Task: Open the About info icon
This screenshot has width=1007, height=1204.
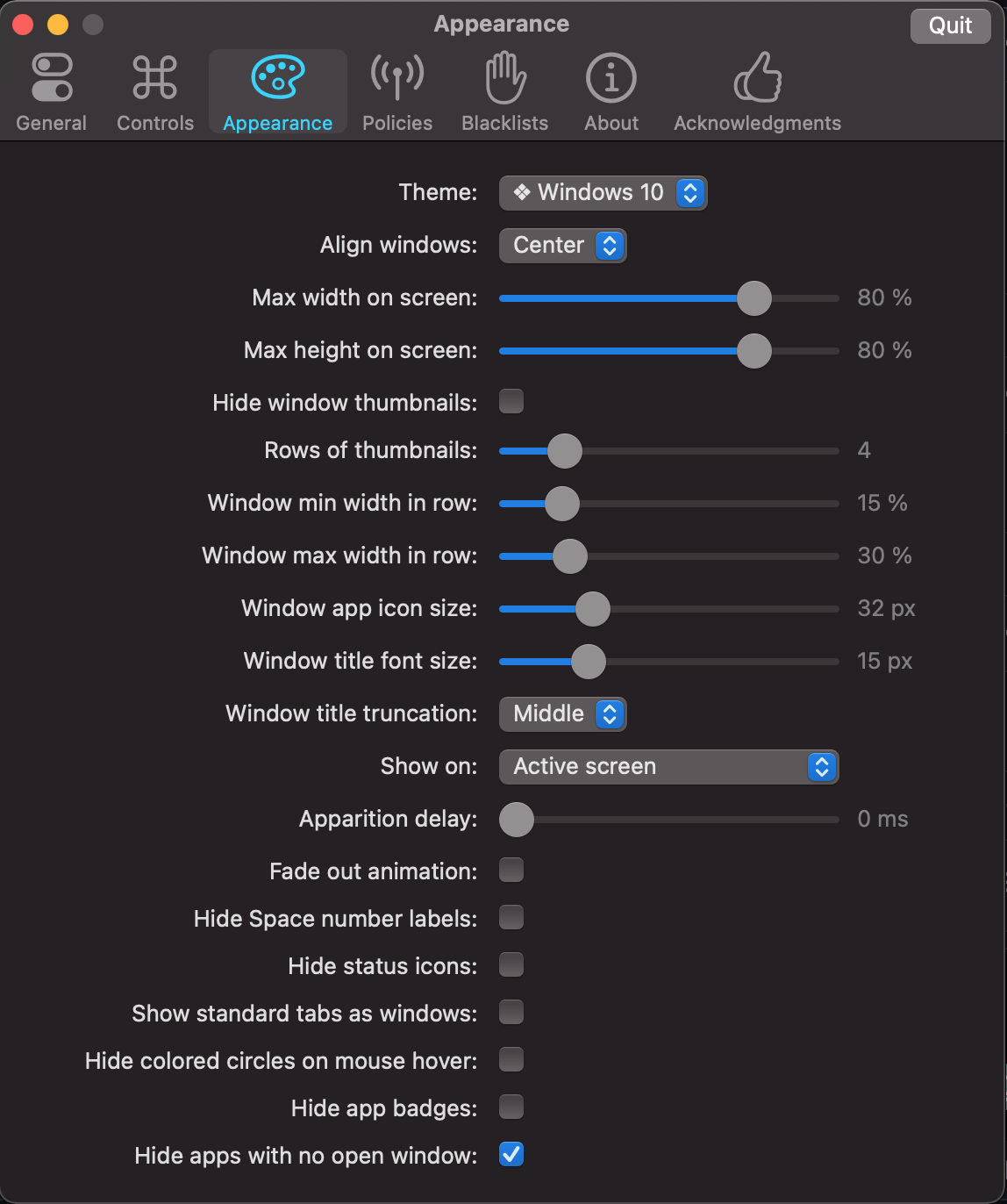Action: pos(611,78)
